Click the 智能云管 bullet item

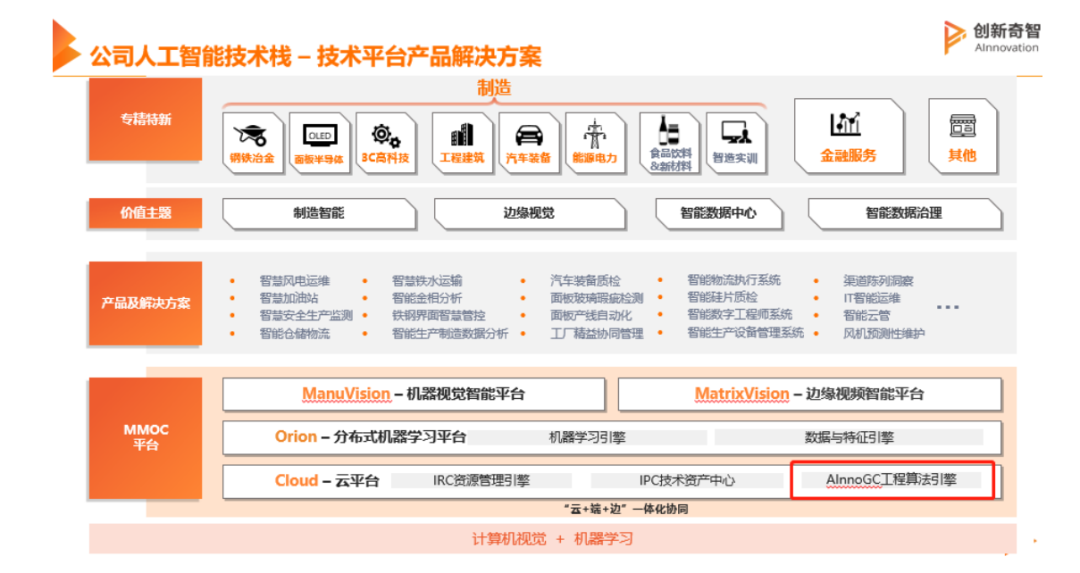(866, 315)
